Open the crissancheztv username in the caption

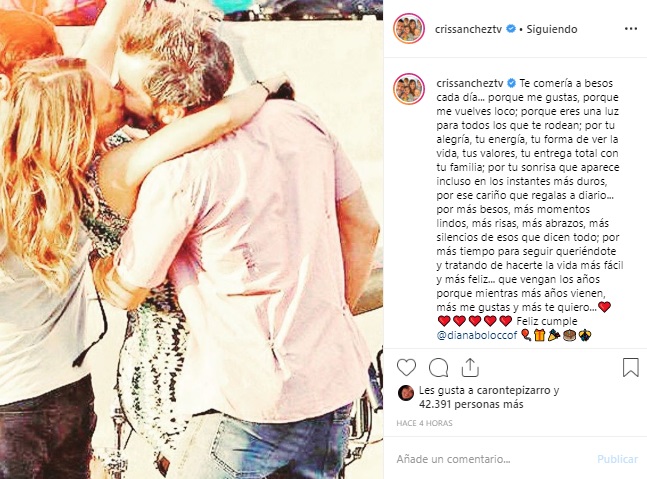(x=470, y=83)
